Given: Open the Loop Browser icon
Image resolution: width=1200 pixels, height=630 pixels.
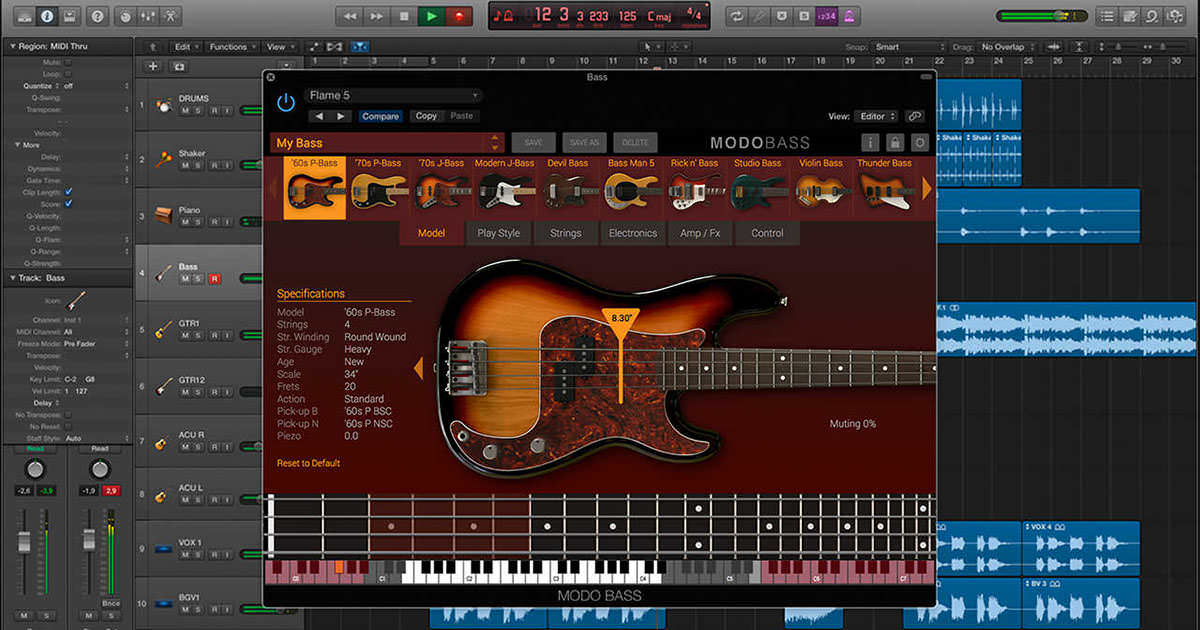Looking at the screenshot, I should coord(1153,16).
